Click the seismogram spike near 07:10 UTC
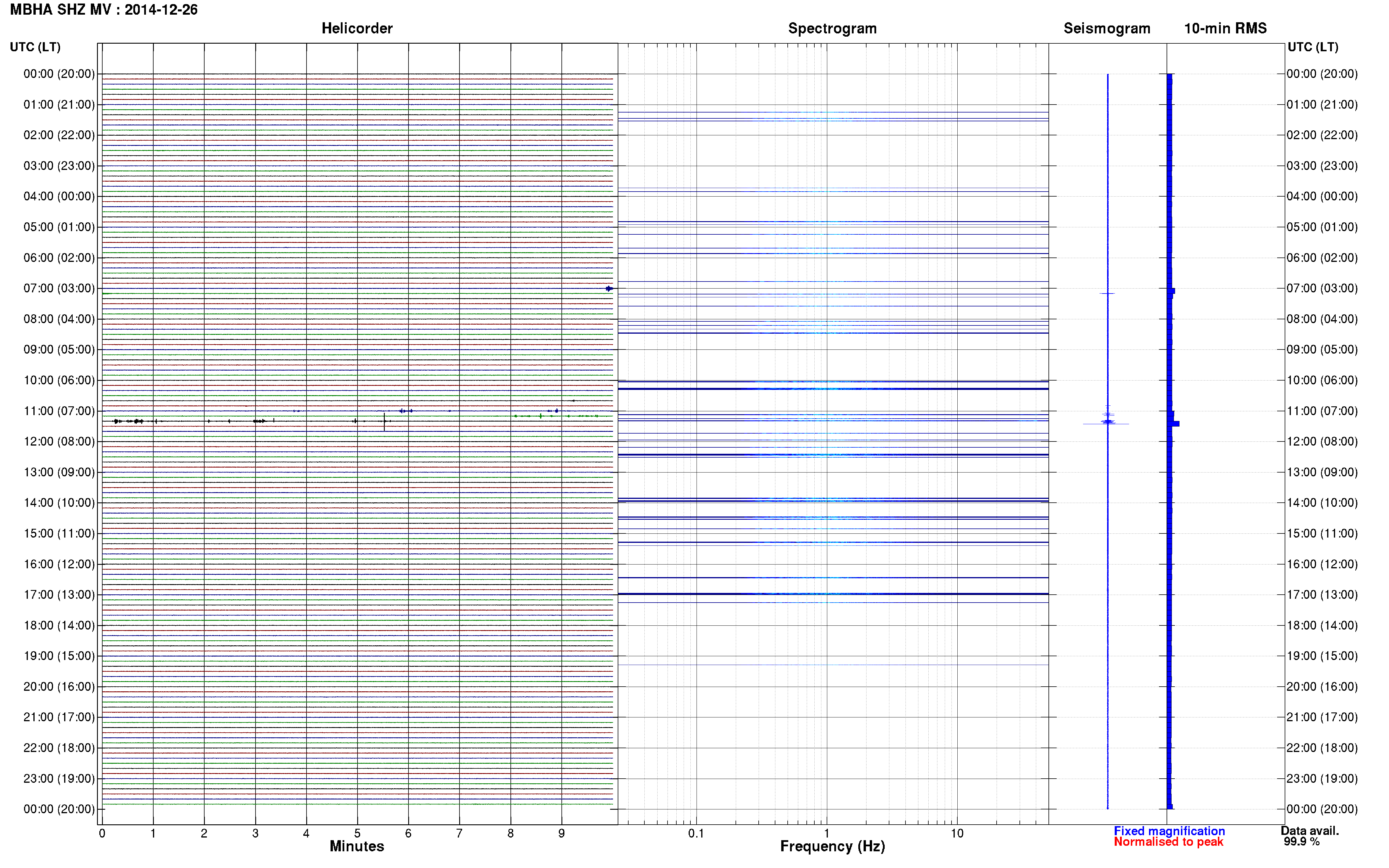The width and height of the screenshot is (1389, 868). point(1107,293)
